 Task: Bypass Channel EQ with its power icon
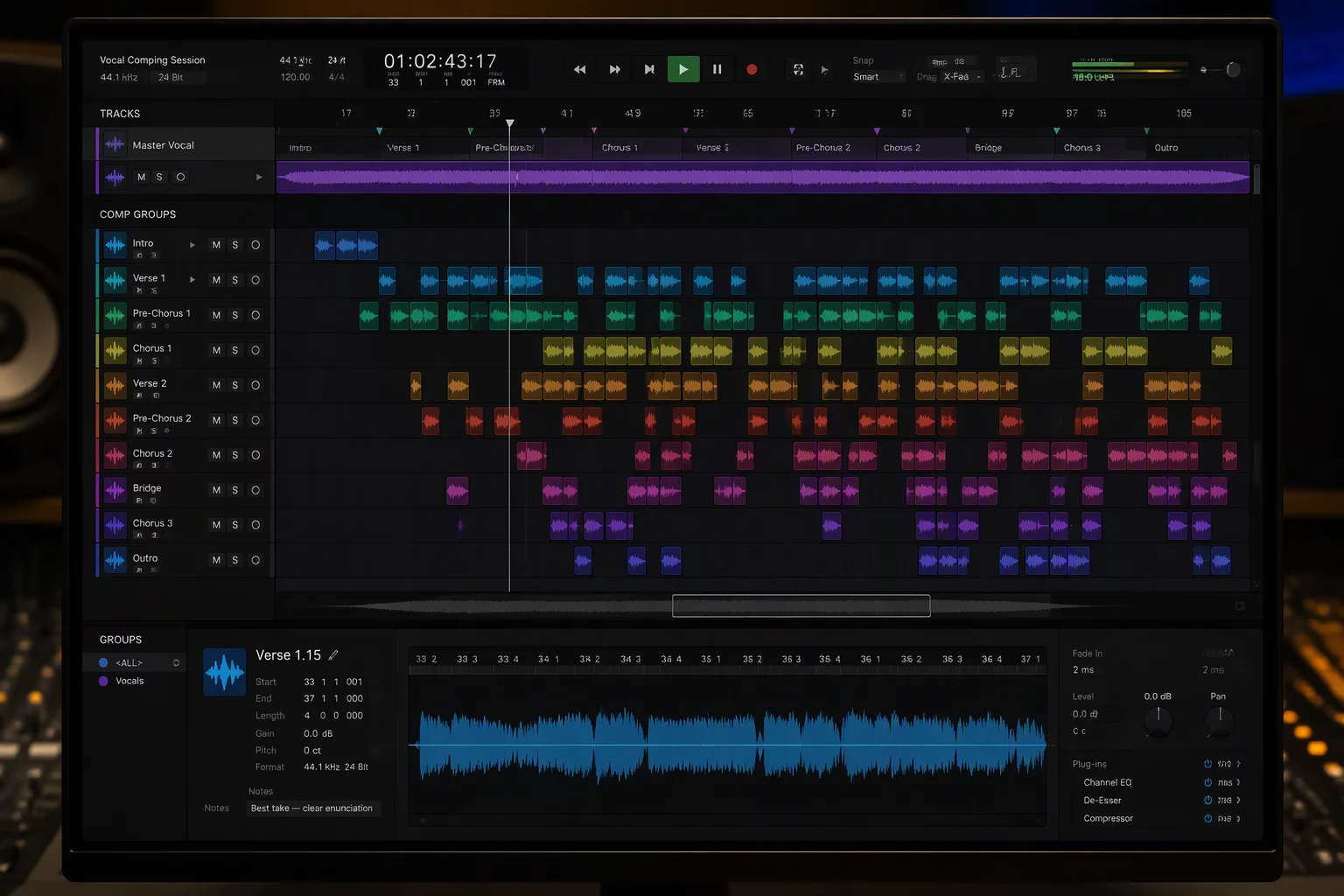coord(1207,782)
